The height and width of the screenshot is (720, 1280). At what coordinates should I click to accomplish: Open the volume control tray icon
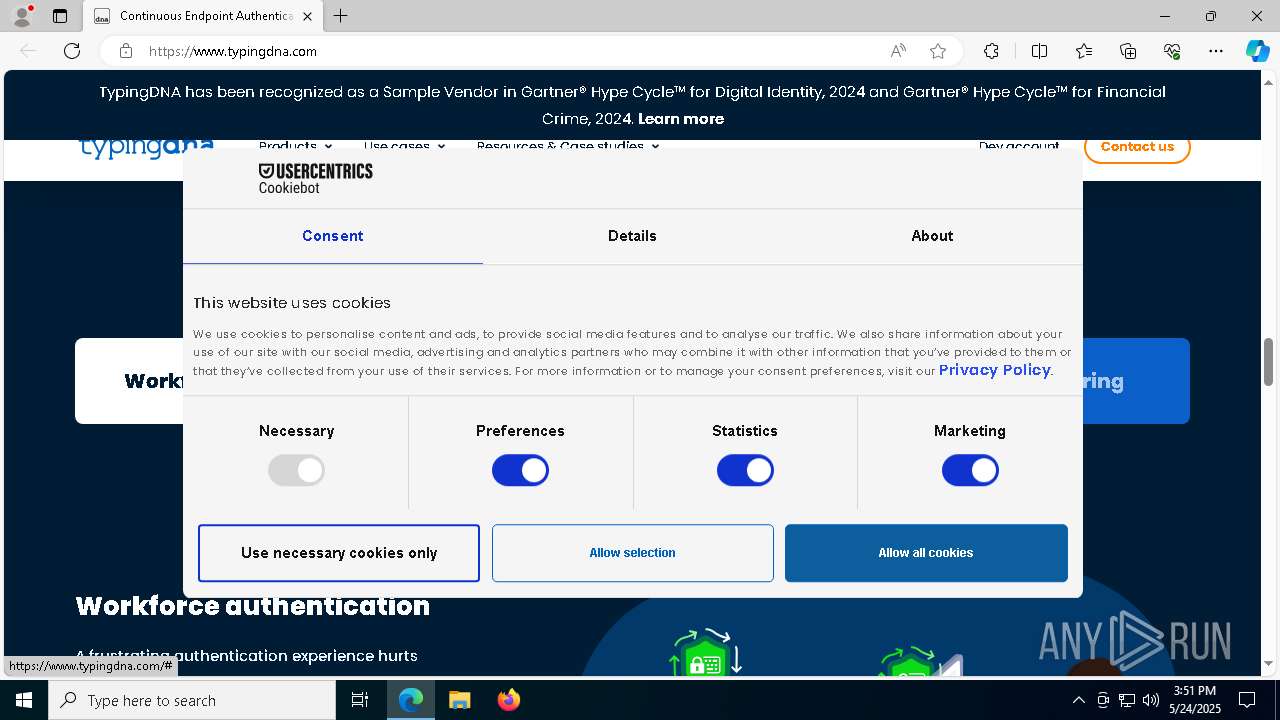click(1151, 700)
